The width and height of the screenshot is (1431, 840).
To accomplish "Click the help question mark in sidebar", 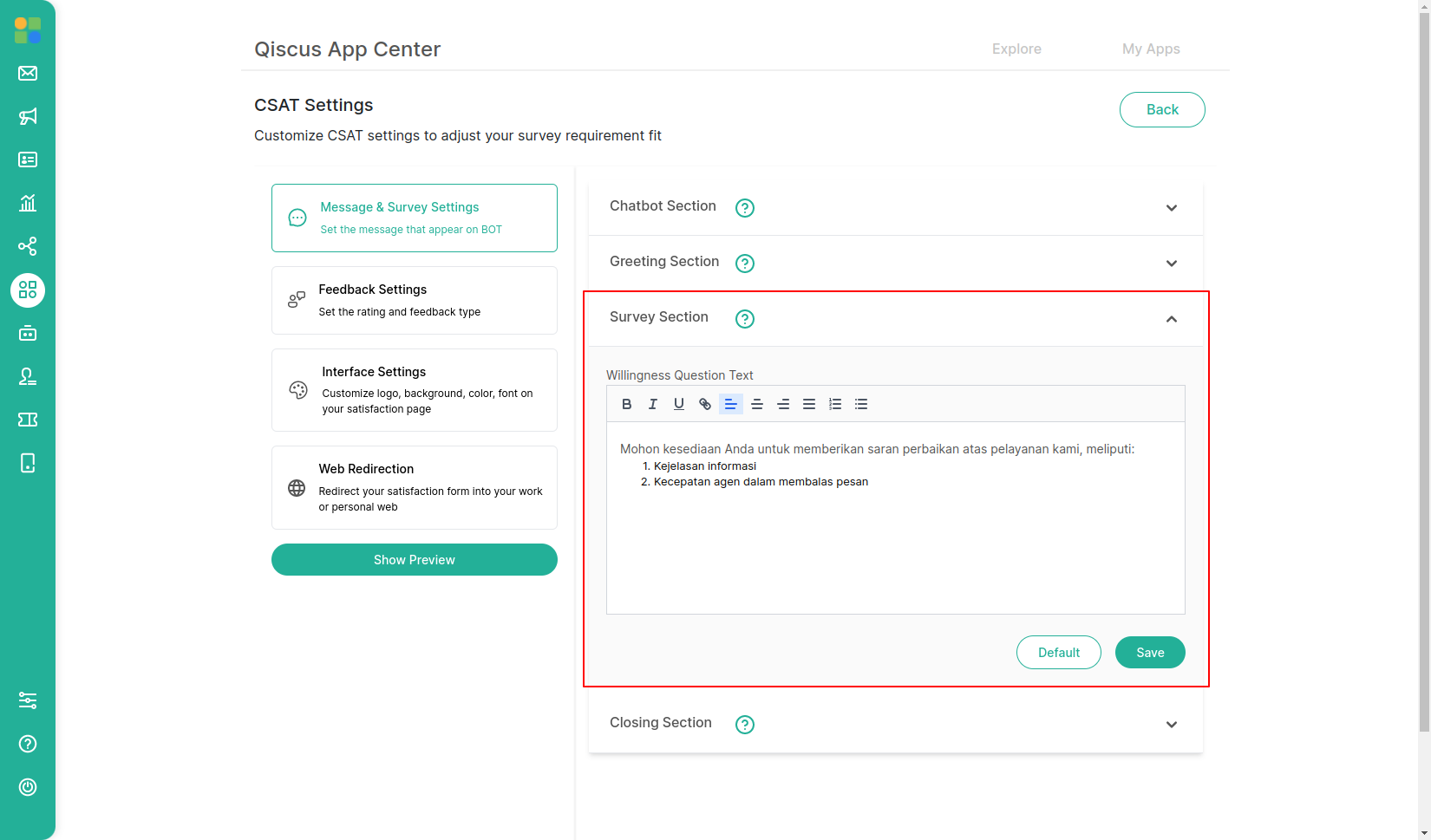I will coord(28,744).
